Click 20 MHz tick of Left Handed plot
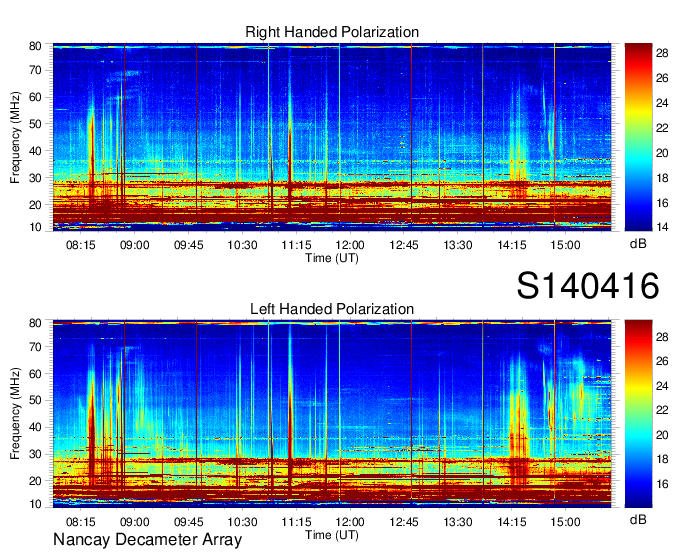This screenshot has height=552, width=680. point(35,481)
